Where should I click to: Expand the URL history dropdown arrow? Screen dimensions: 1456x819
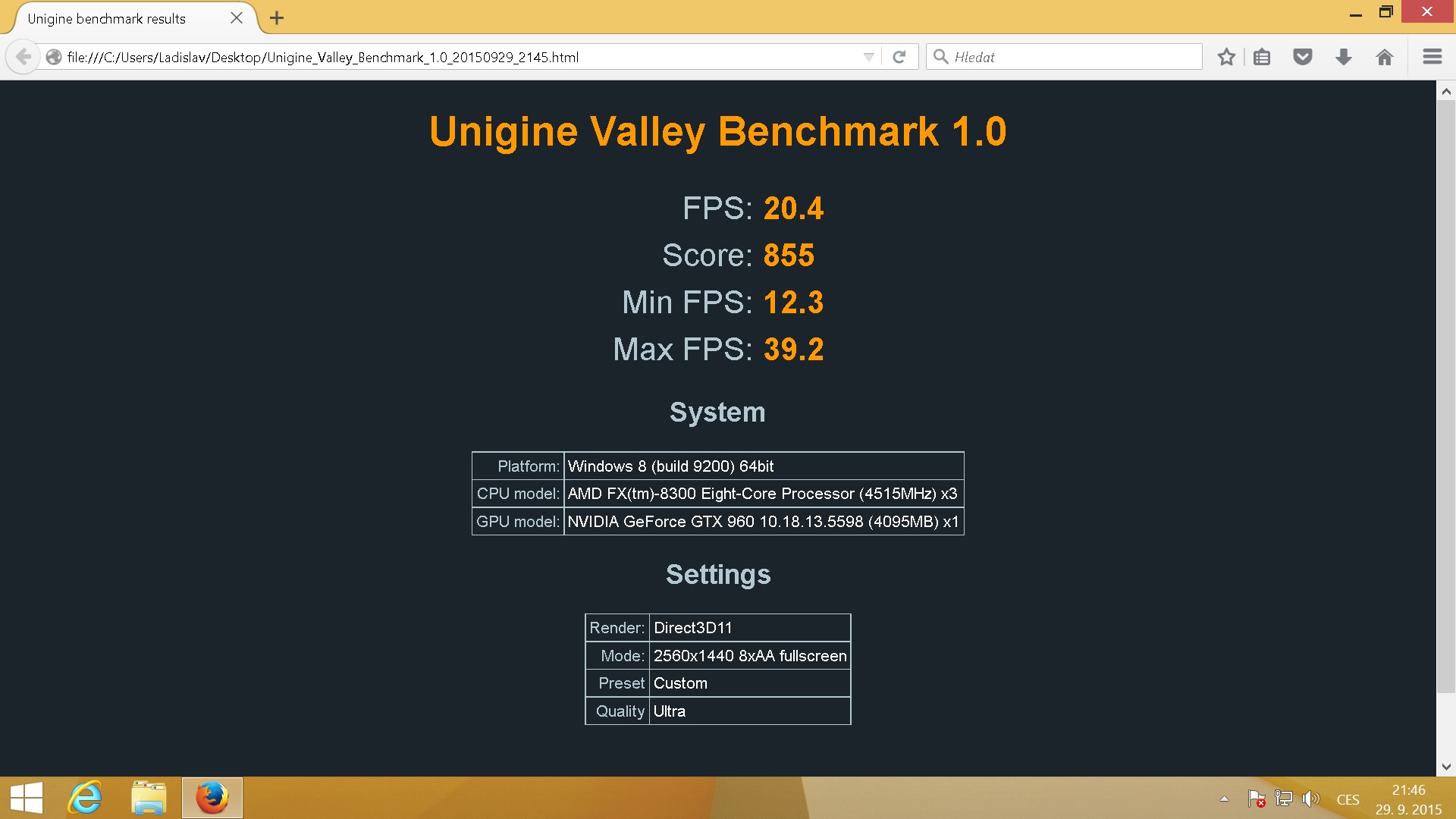click(869, 57)
